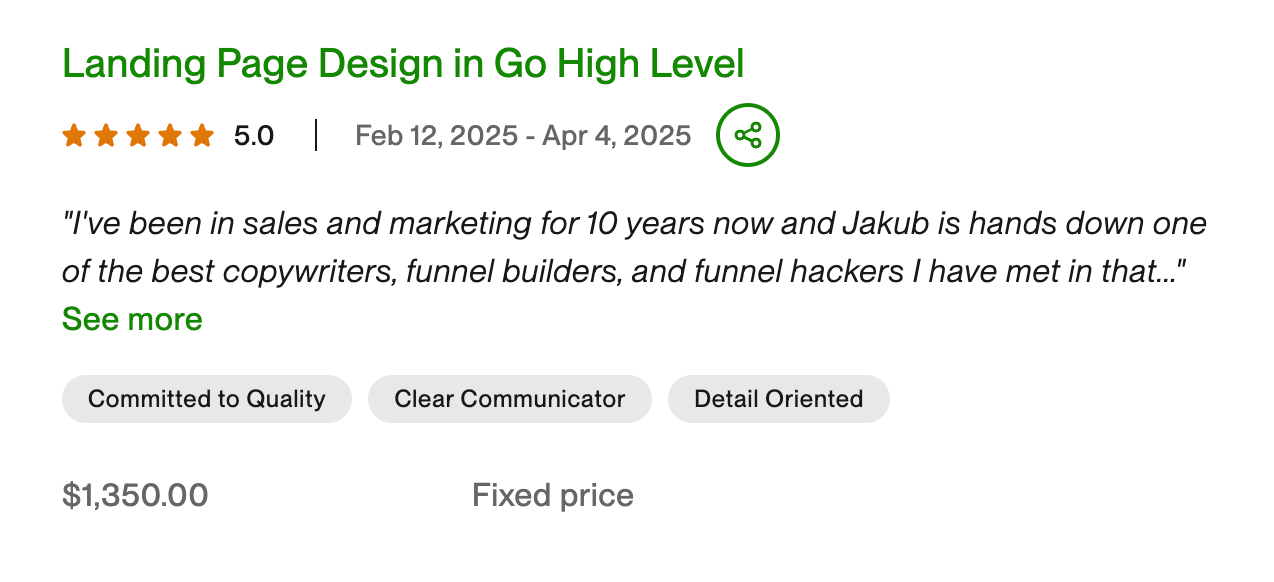Click the 5.0 rating score

(x=254, y=135)
